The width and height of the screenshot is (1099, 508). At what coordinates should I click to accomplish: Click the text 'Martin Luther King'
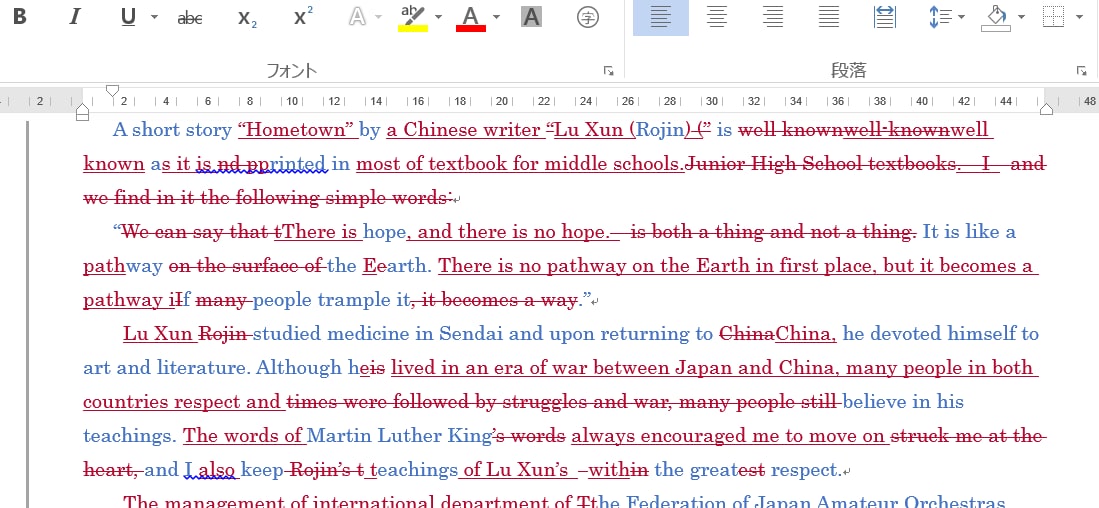399,436
